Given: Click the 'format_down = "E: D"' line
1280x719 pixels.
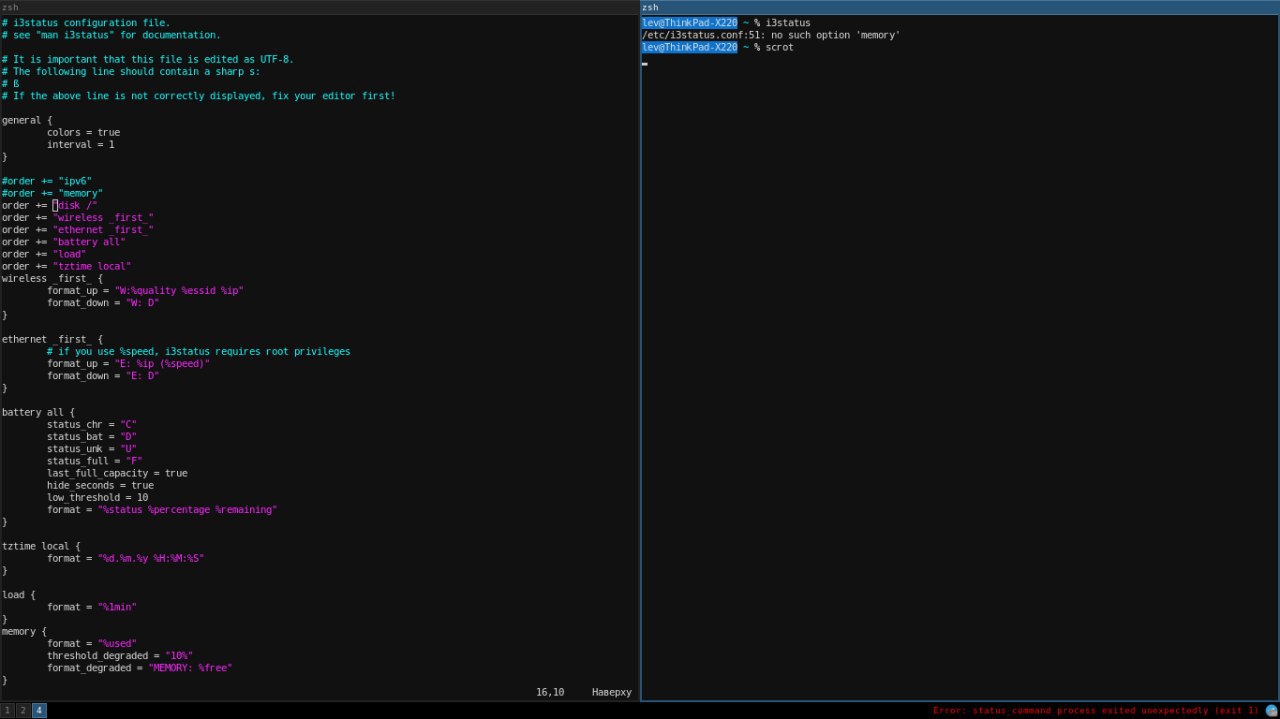Looking at the screenshot, I should click(x=103, y=375).
